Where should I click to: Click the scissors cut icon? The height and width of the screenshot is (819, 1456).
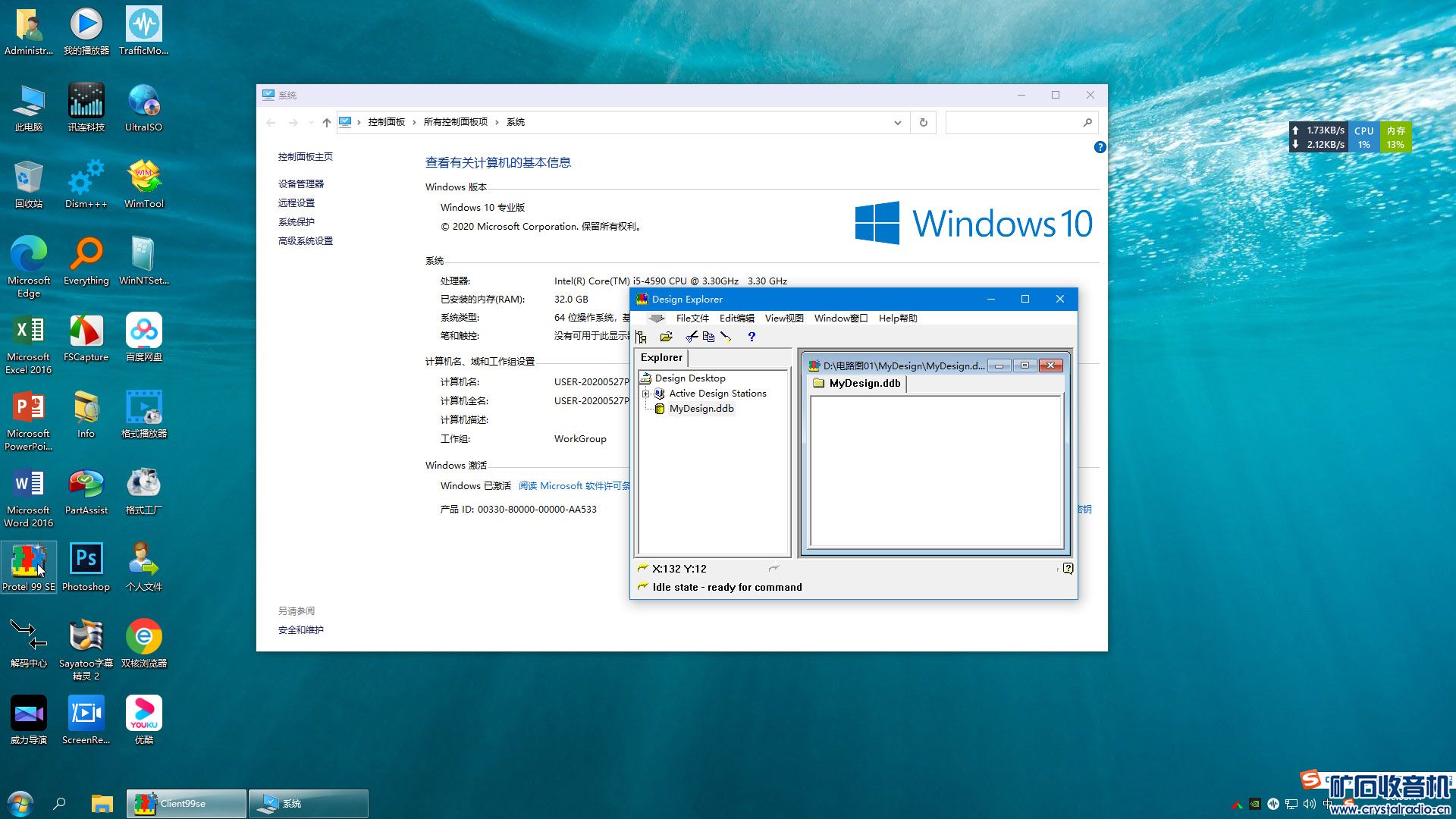[x=692, y=337]
